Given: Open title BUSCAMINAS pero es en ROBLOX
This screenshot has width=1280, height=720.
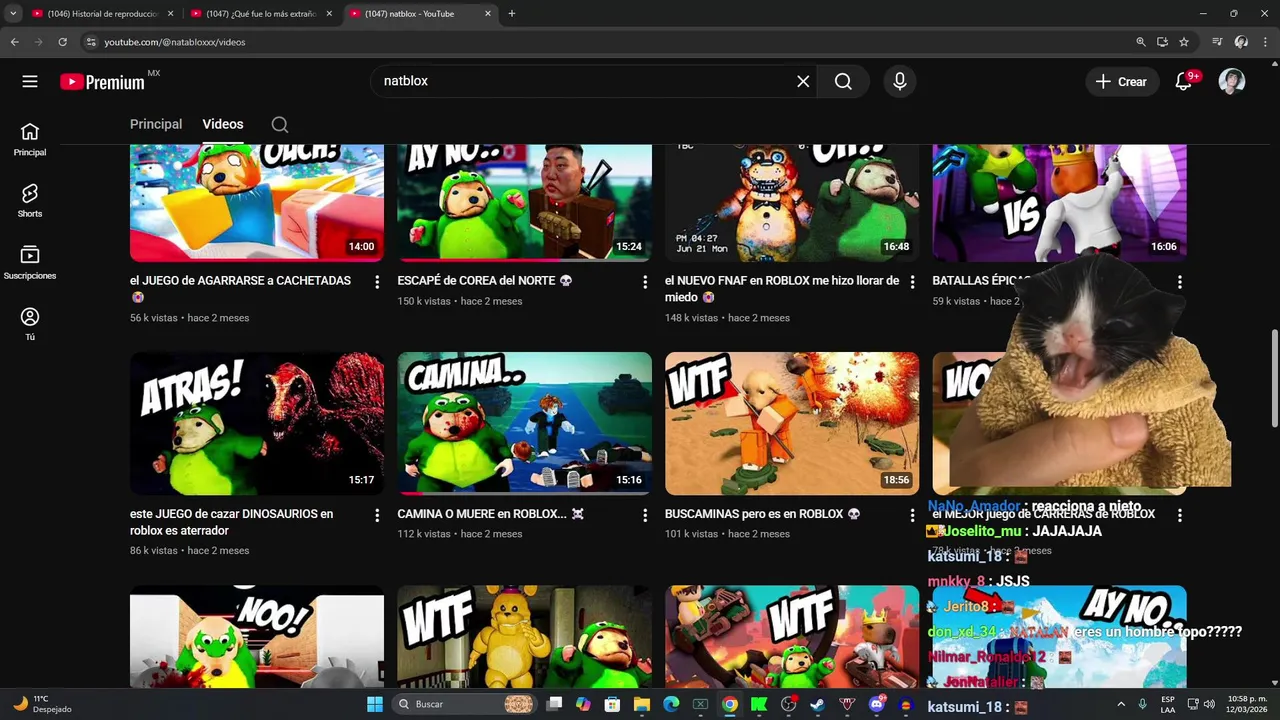Looking at the screenshot, I should pyautogui.click(x=762, y=514).
